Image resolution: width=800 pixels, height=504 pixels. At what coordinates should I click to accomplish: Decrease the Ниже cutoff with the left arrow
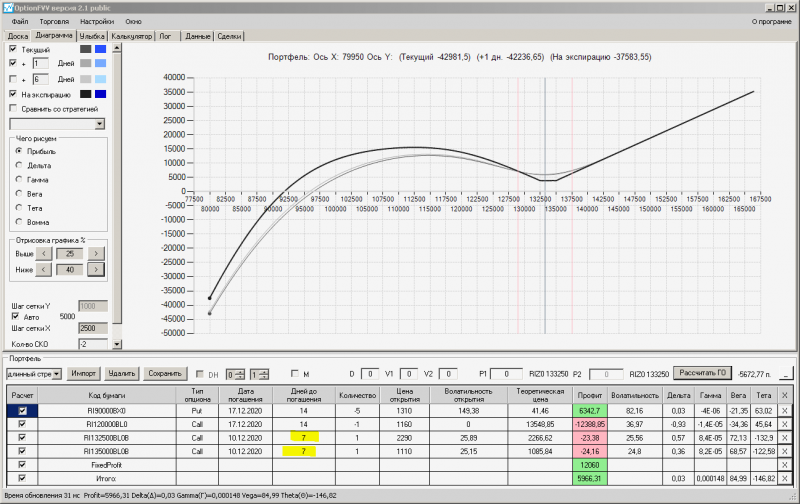(x=44, y=269)
